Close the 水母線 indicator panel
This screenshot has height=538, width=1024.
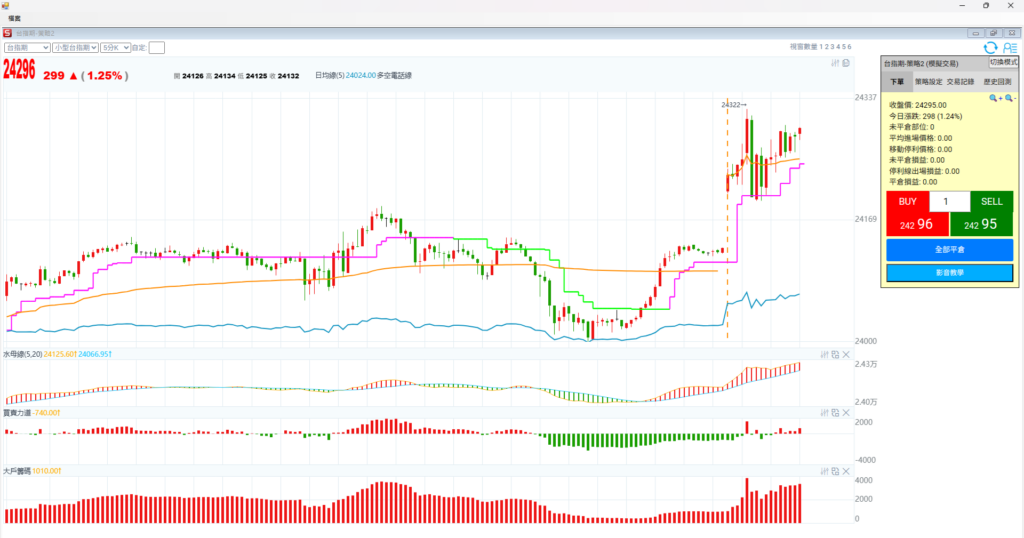[846, 354]
